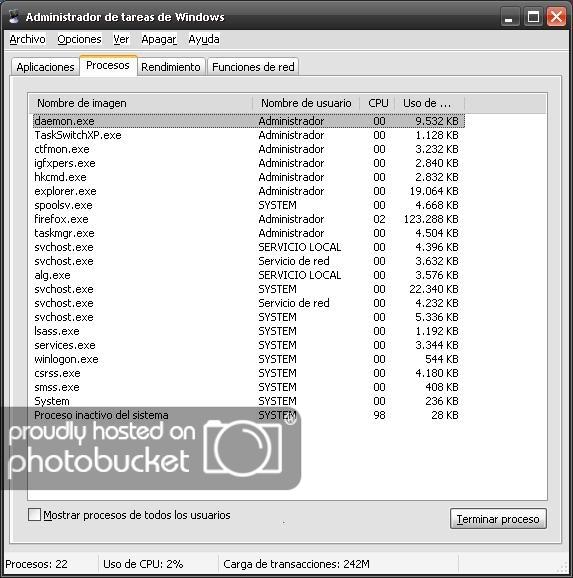
Task: Close the Administrador de tareas window
Action: [x=556, y=17]
